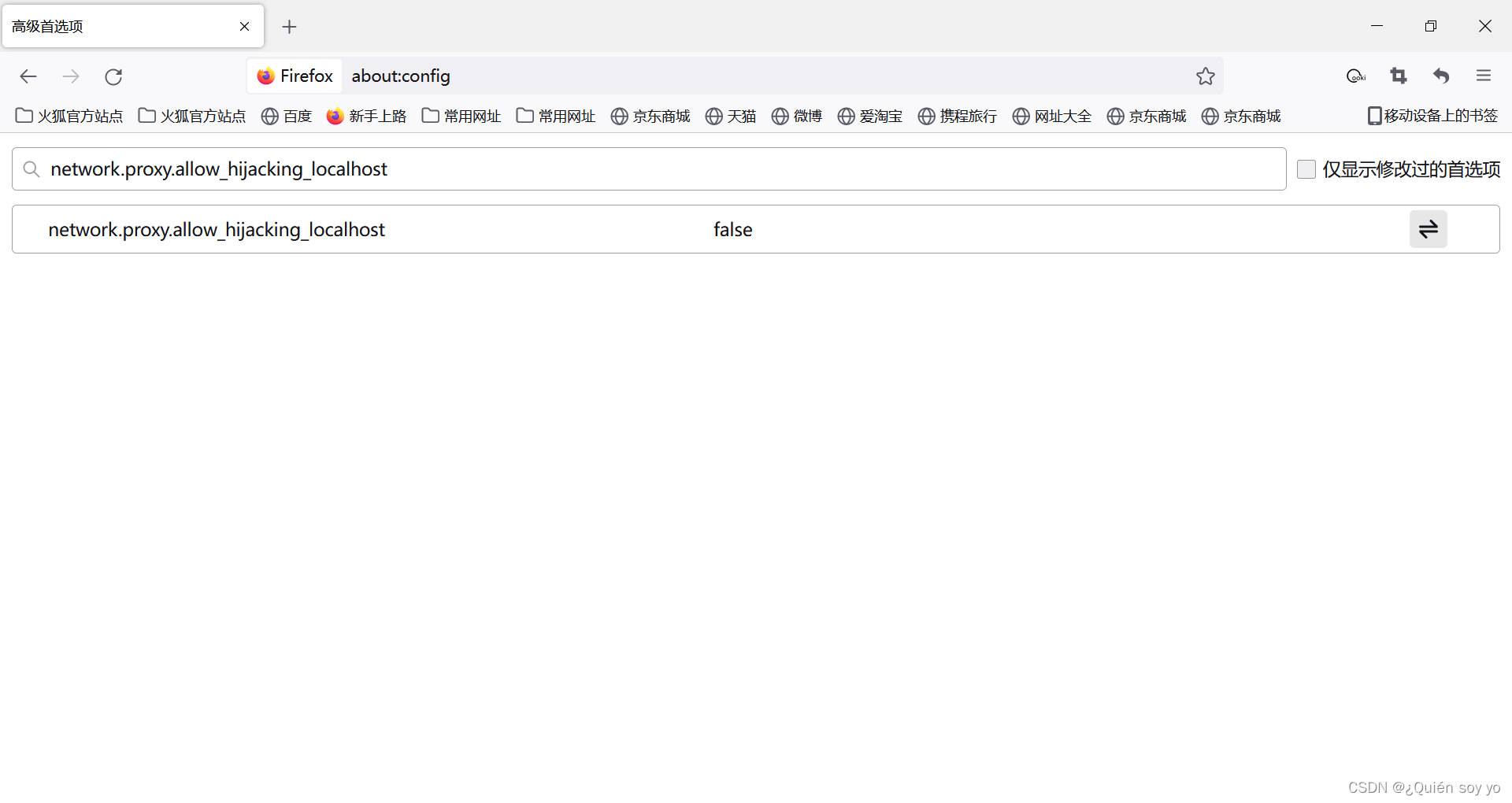Minimize the Firefox window
Viewport: 1512px width, 803px height.
point(1377,26)
